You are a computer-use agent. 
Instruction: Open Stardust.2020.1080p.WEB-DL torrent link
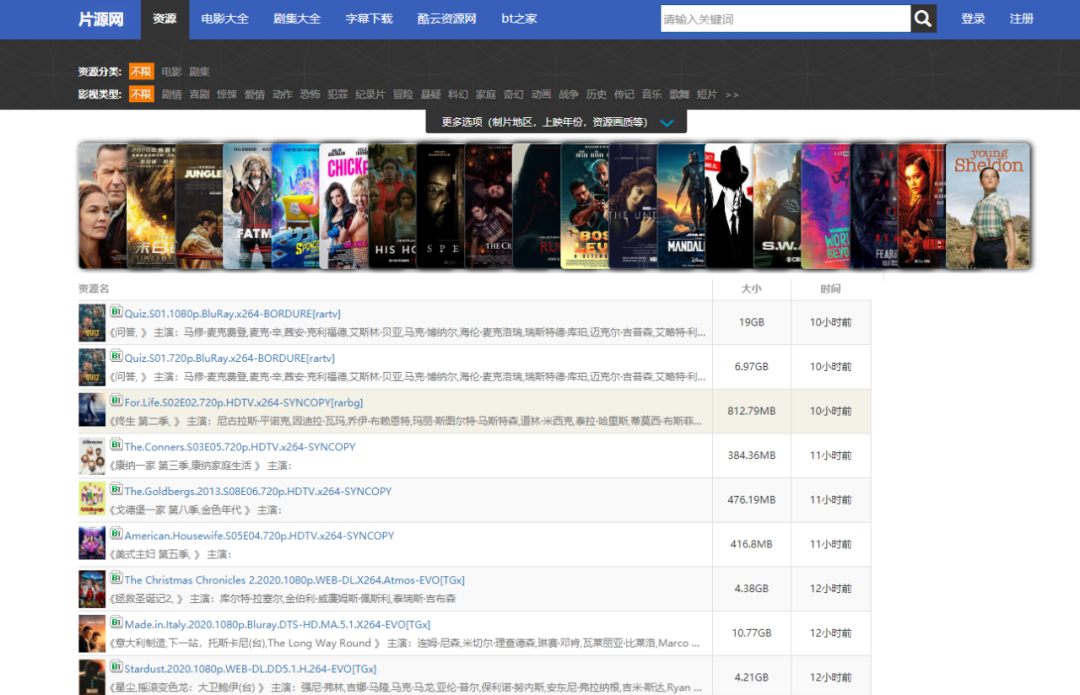250,668
